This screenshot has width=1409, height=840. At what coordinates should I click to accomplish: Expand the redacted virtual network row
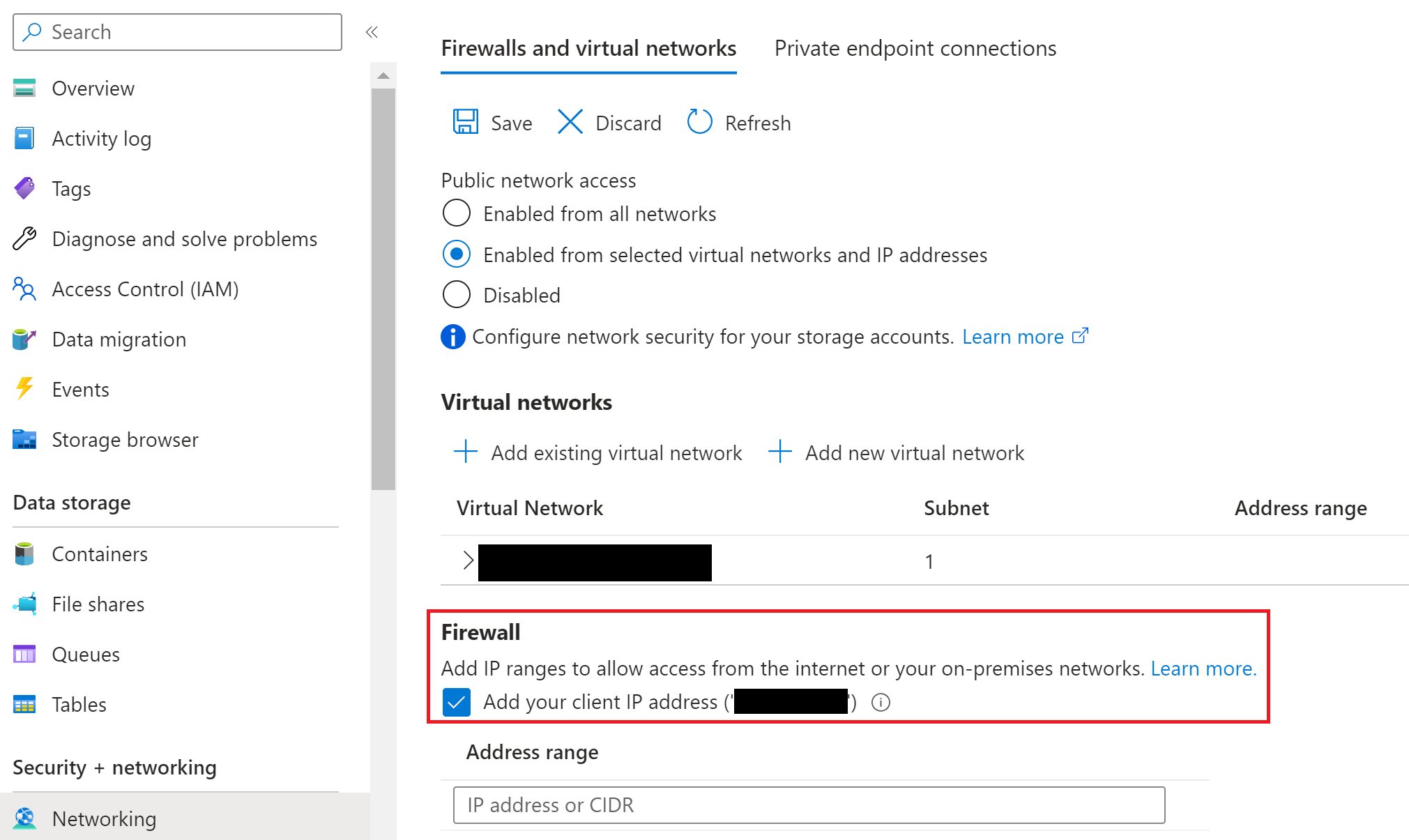point(468,560)
